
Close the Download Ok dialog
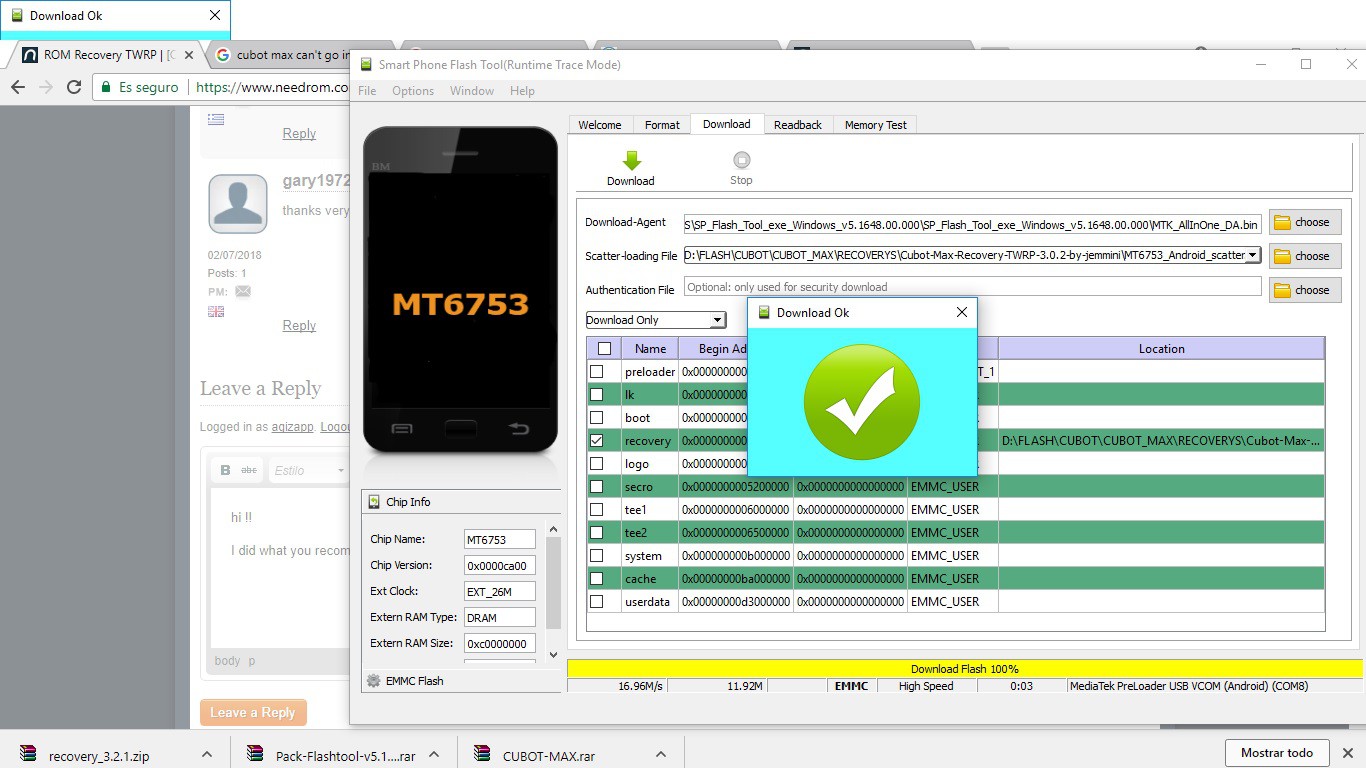pos(962,312)
